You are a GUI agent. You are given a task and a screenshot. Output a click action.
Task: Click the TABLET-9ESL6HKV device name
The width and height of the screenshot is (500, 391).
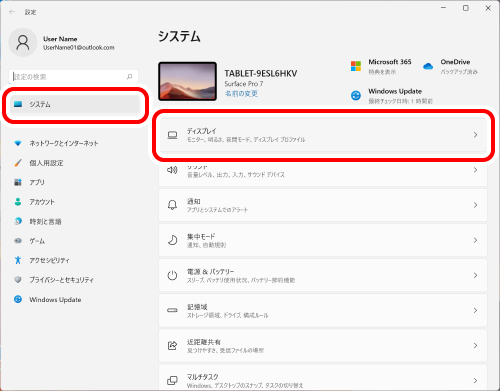(x=261, y=73)
